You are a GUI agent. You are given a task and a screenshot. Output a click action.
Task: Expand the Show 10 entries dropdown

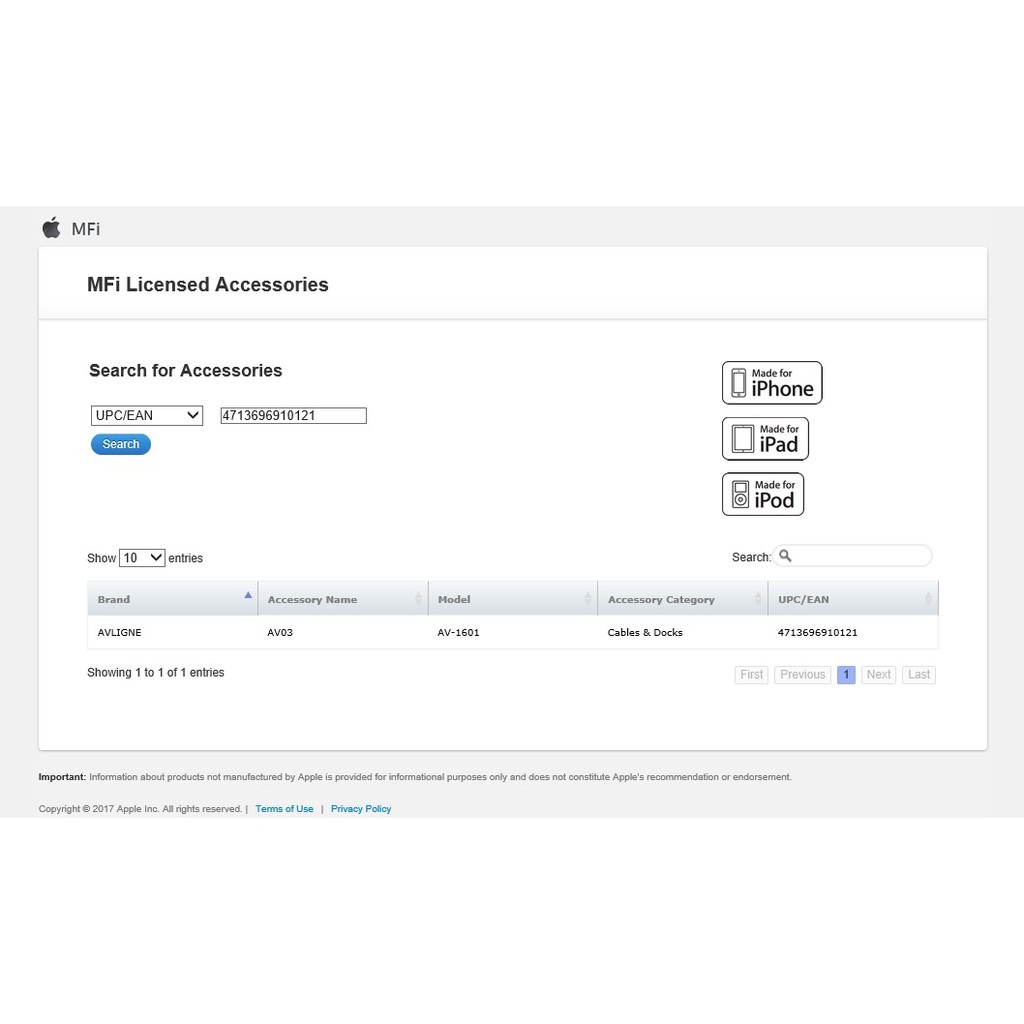coord(142,558)
